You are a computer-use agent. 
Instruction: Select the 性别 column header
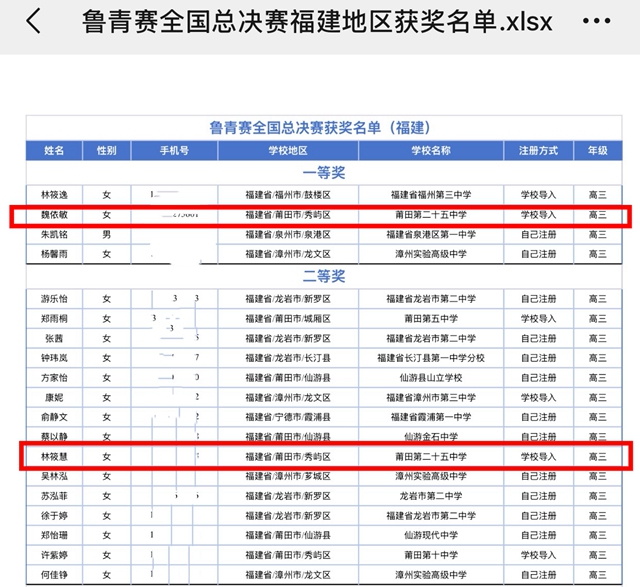click(x=106, y=151)
